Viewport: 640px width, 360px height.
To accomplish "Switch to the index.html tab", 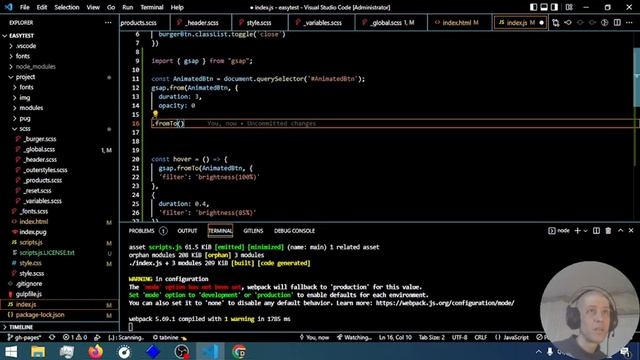I will (460, 23).
